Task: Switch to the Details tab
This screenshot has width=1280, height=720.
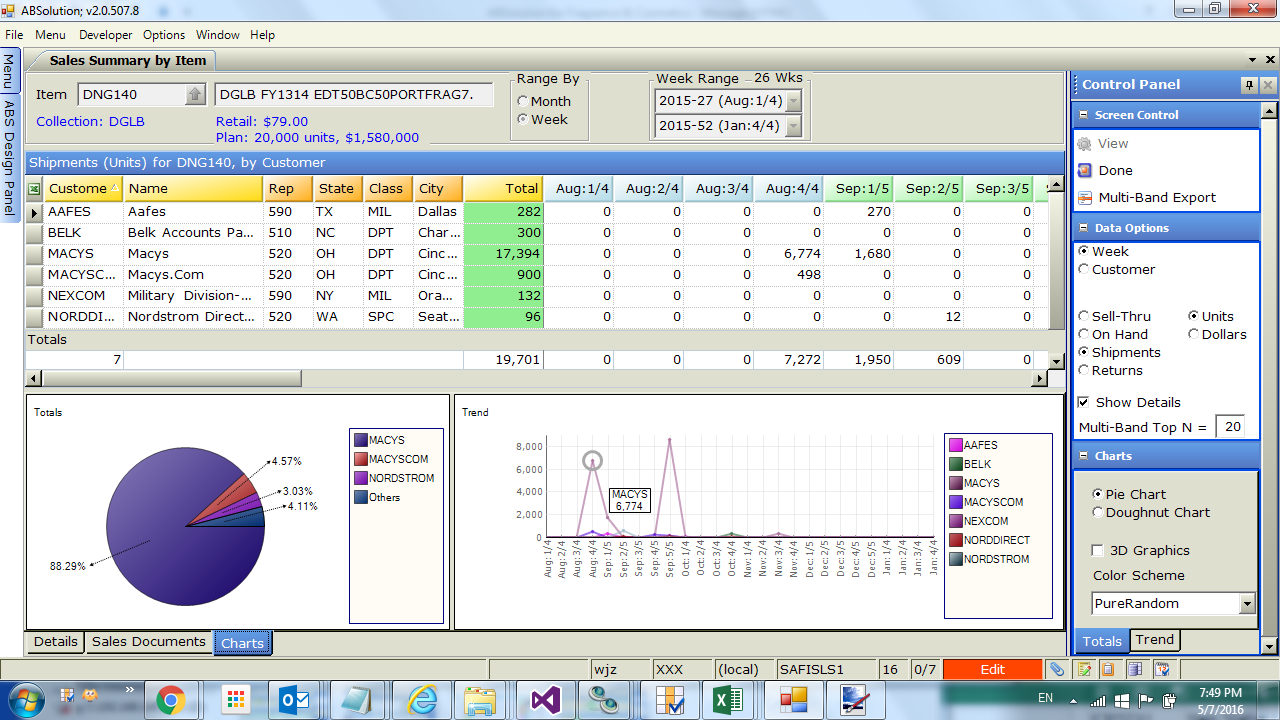Action: coord(56,642)
